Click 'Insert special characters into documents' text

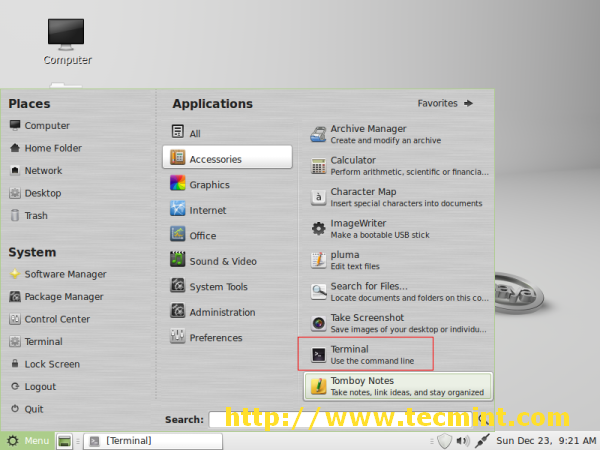coord(406,204)
